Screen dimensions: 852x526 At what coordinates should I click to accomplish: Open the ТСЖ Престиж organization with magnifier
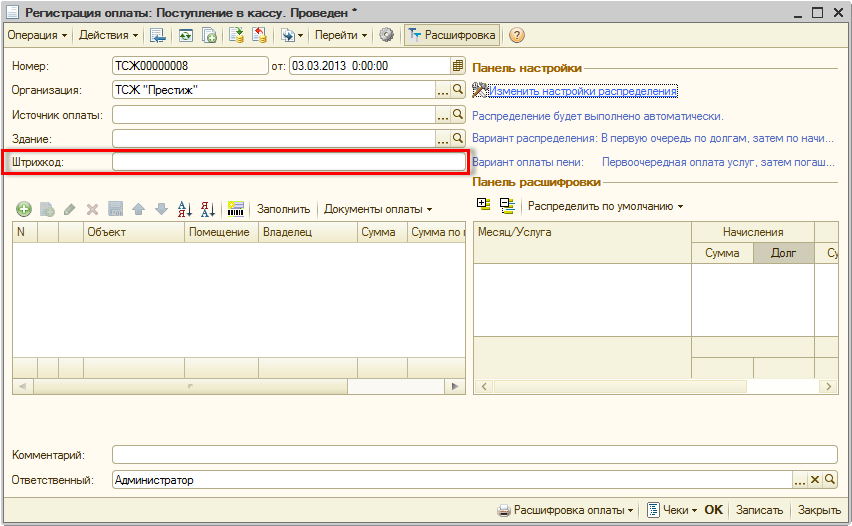click(x=458, y=90)
